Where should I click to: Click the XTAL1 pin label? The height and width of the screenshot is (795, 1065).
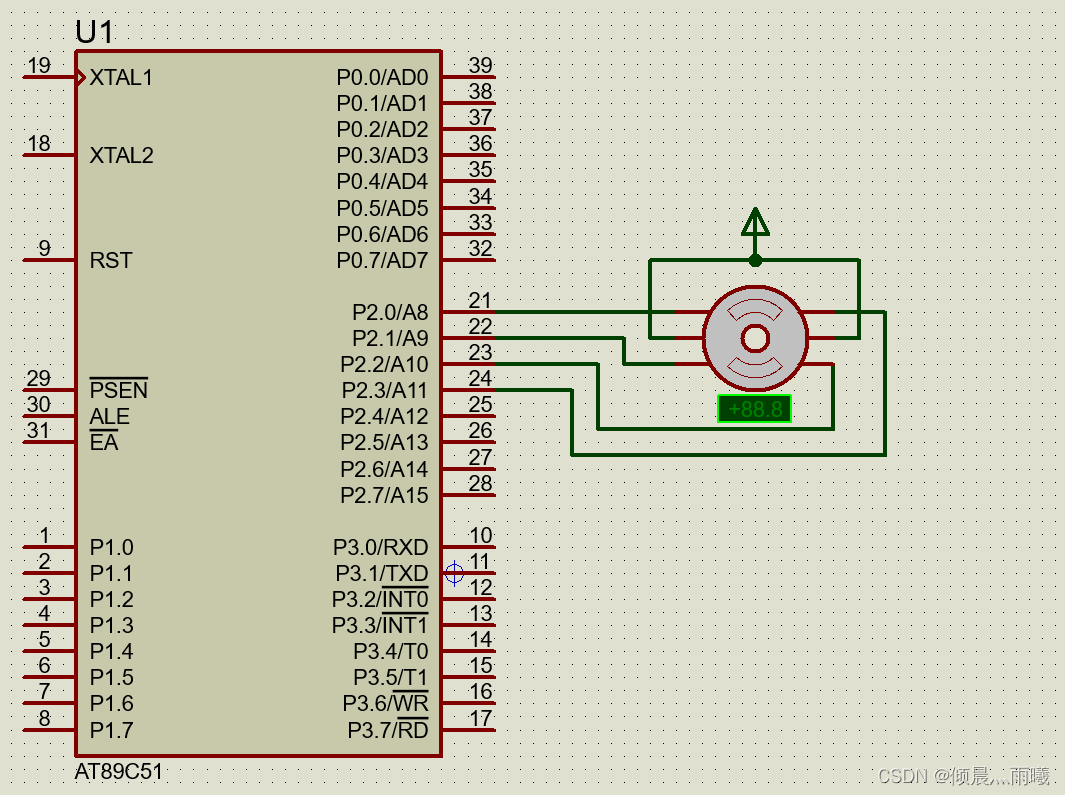[121, 77]
